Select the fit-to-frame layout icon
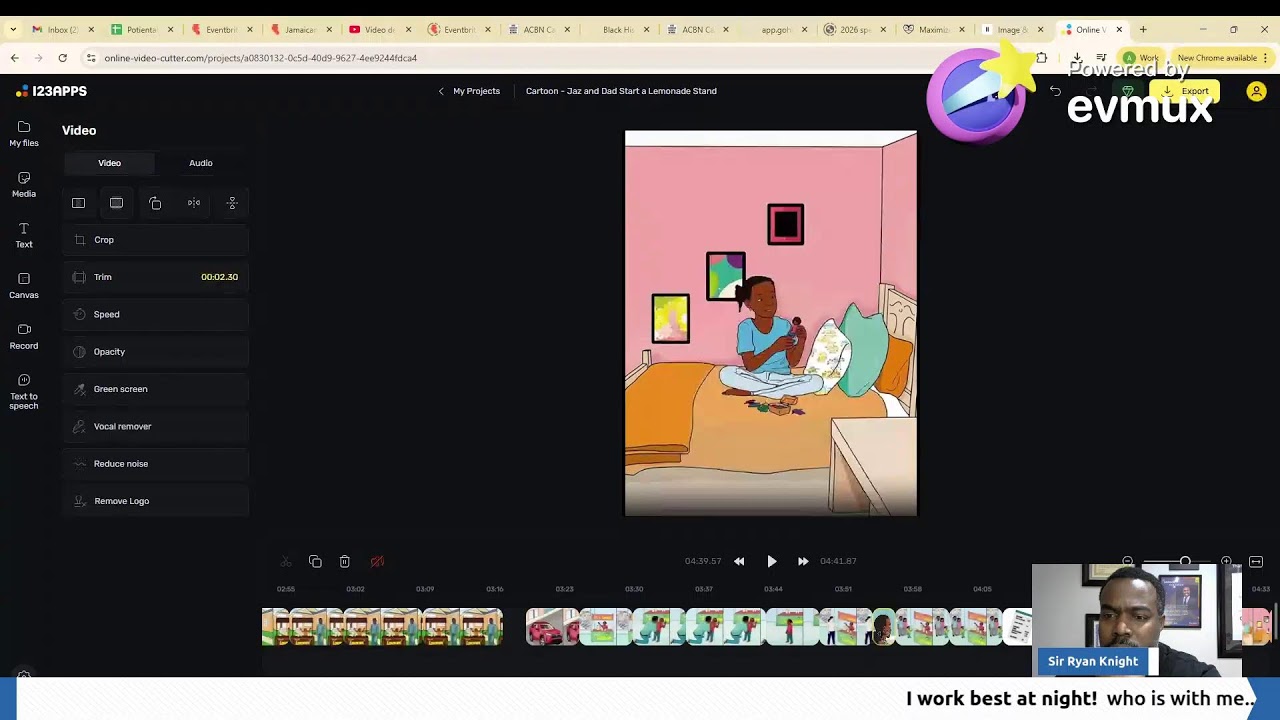This screenshot has width=1280, height=720. click(78, 203)
